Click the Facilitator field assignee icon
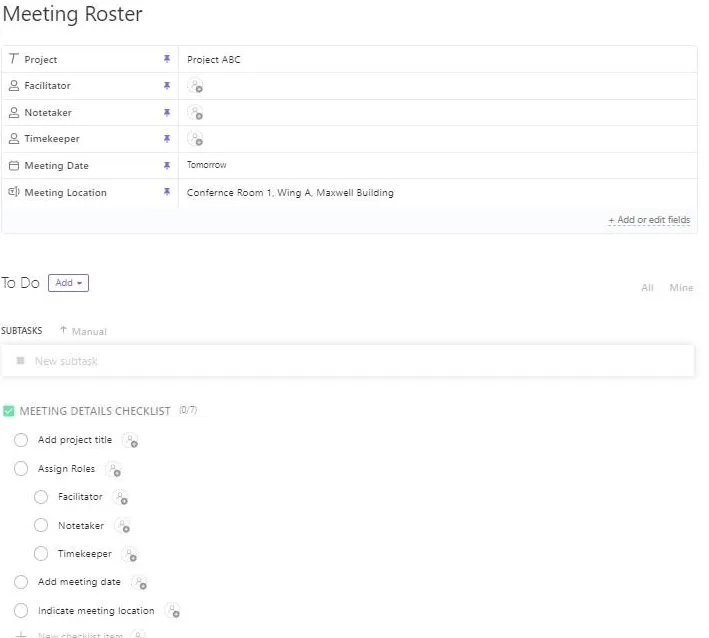This screenshot has height=638, width=709. (x=195, y=86)
